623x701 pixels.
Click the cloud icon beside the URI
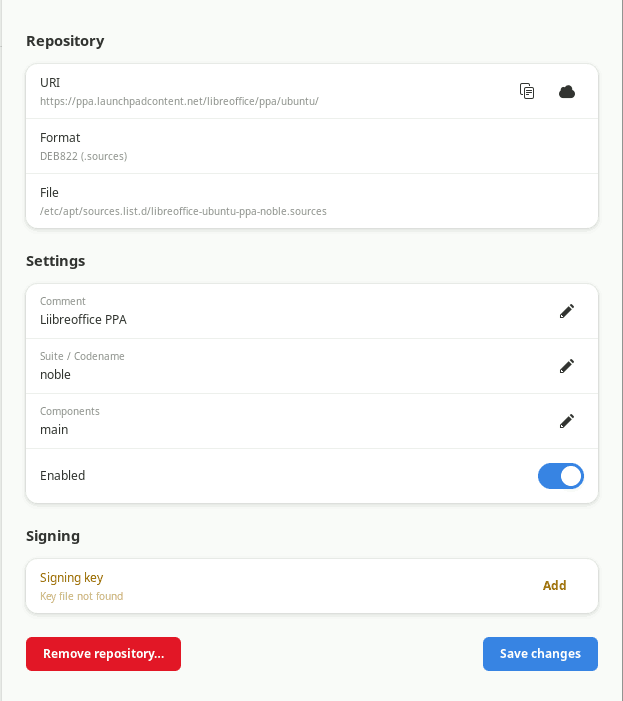[x=567, y=91]
